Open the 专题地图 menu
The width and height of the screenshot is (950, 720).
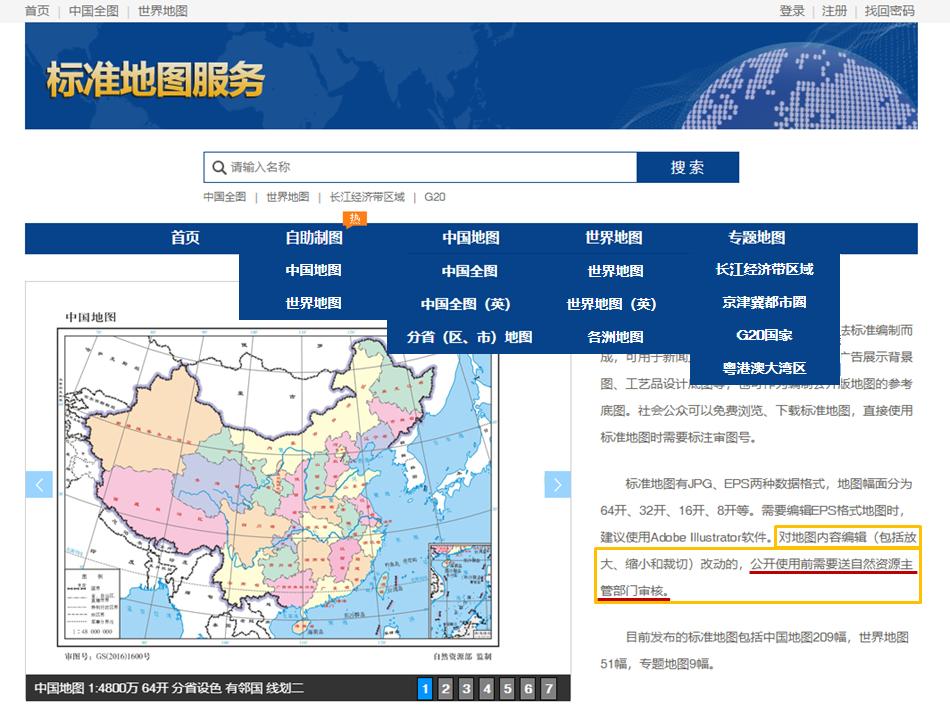pyautogui.click(x=756, y=237)
